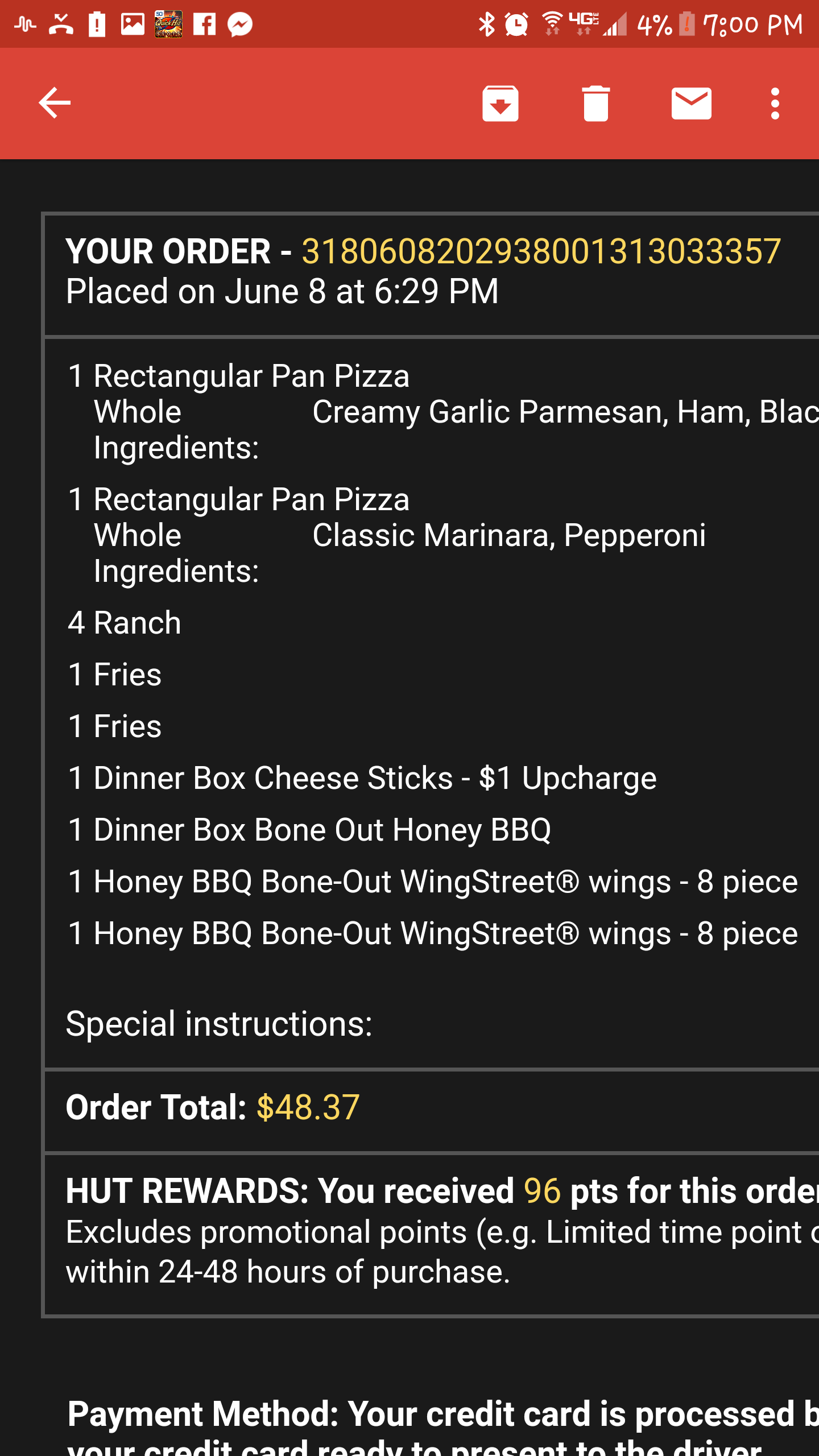
Task: Mark email as unread envelope icon
Action: pos(691,103)
